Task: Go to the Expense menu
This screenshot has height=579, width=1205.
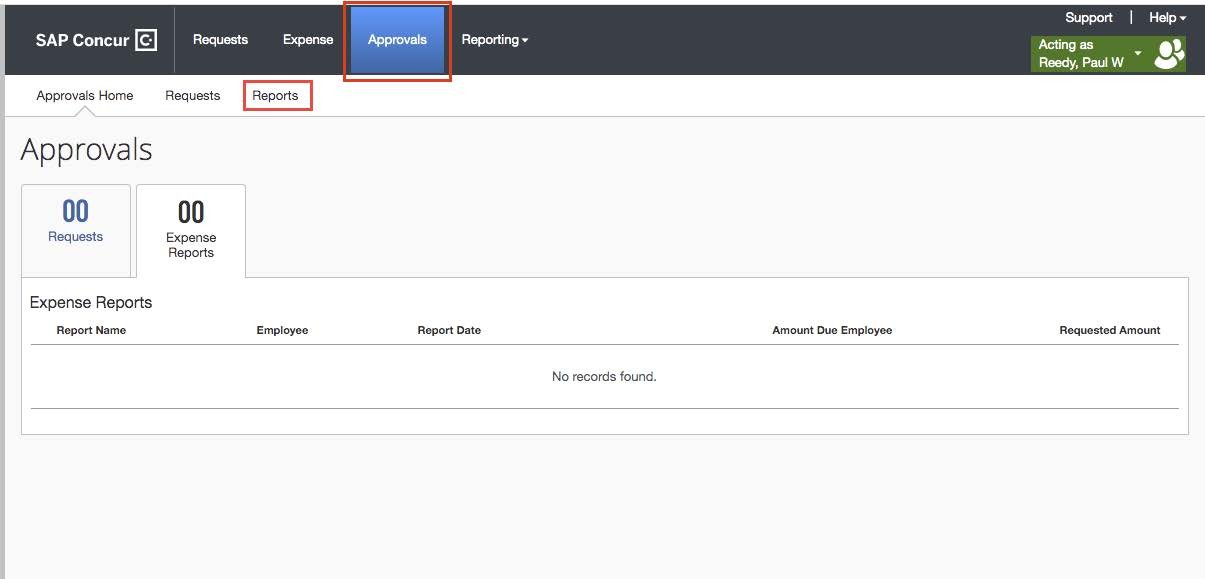Action: 308,40
